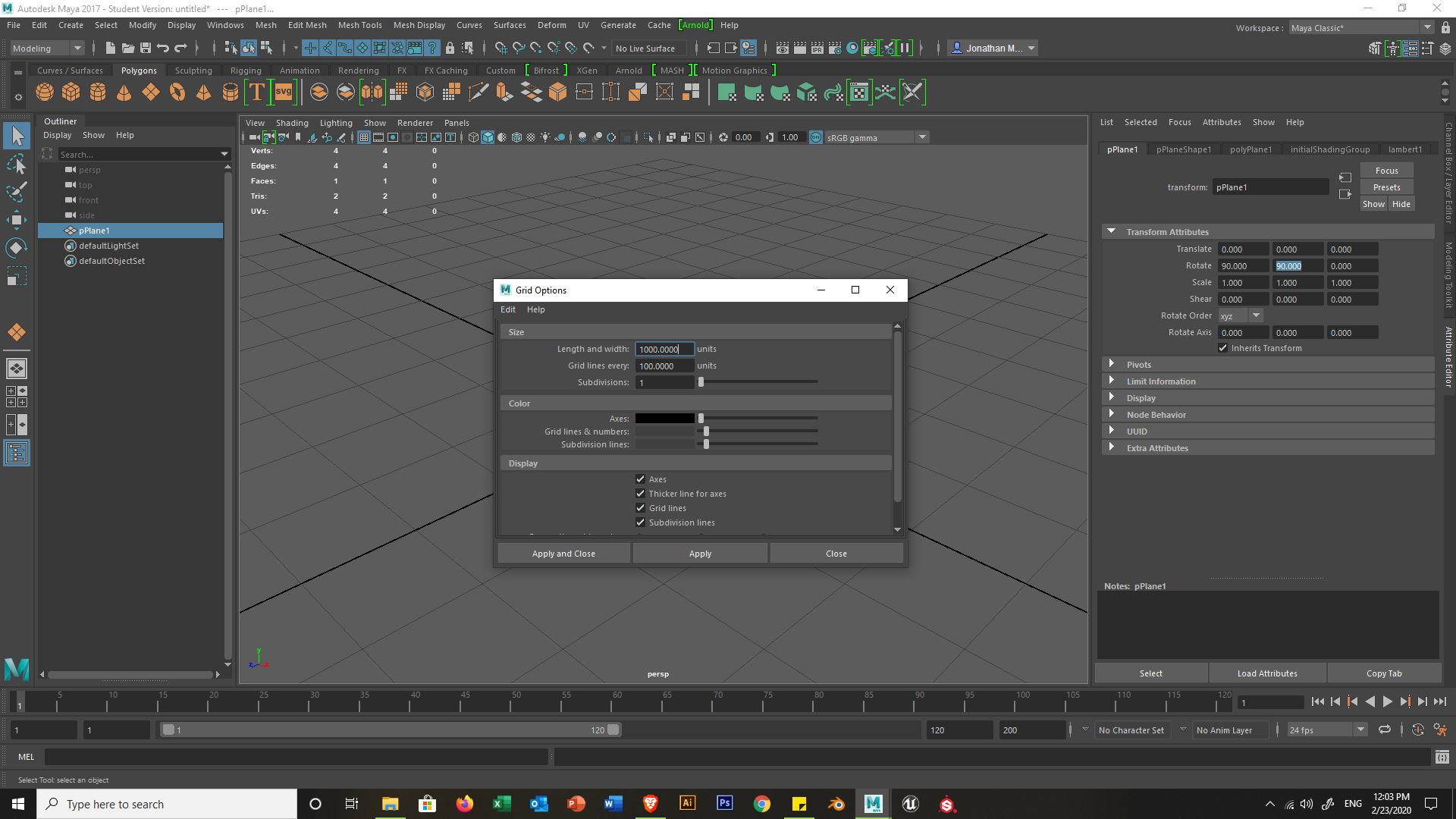The width and height of the screenshot is (1456, 819).
Task: Click Apply and Close button
Action: click(563, 554)
